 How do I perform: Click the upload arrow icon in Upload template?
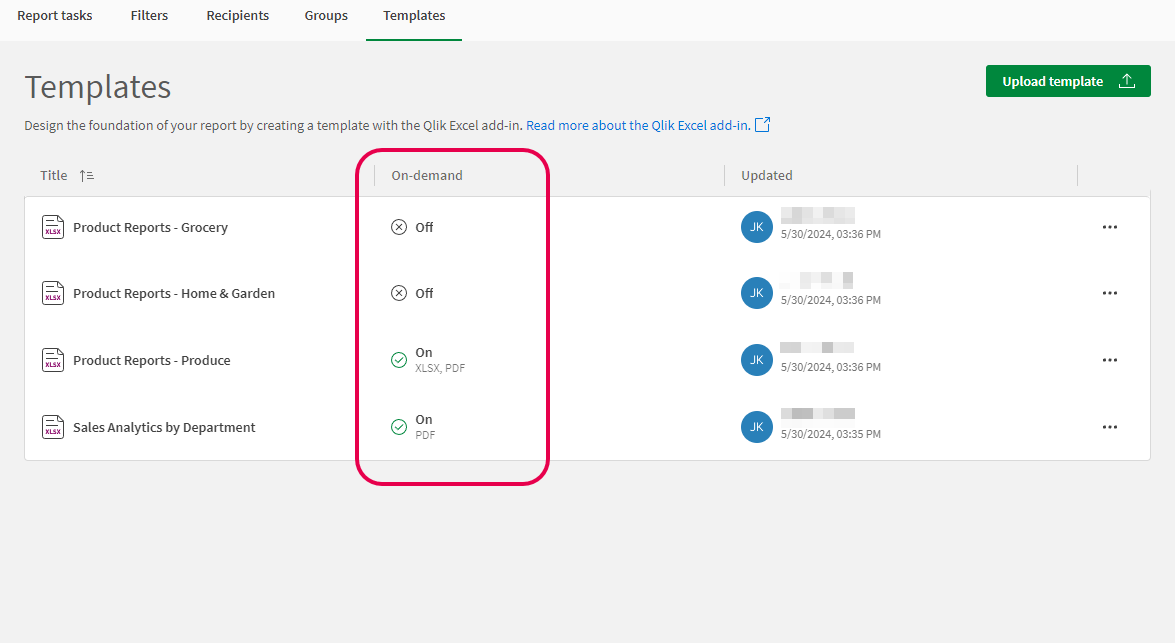(x=1127, y=80)
